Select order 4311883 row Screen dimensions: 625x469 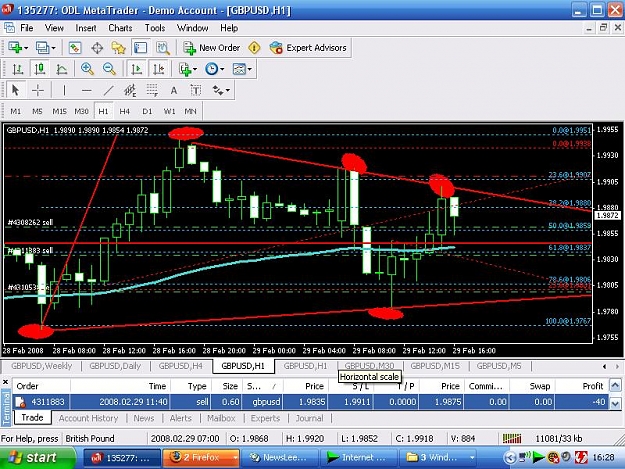311,402
